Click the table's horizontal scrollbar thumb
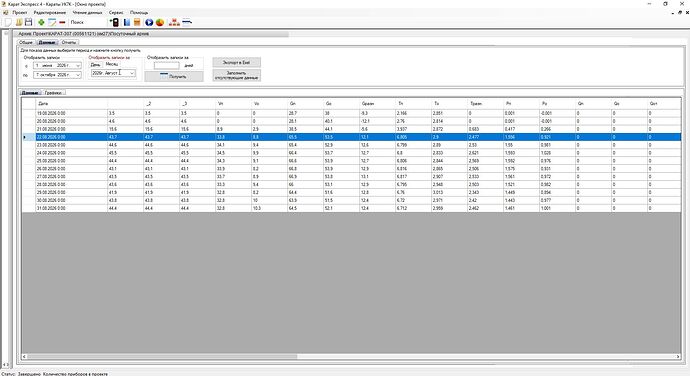 [162, 356]
